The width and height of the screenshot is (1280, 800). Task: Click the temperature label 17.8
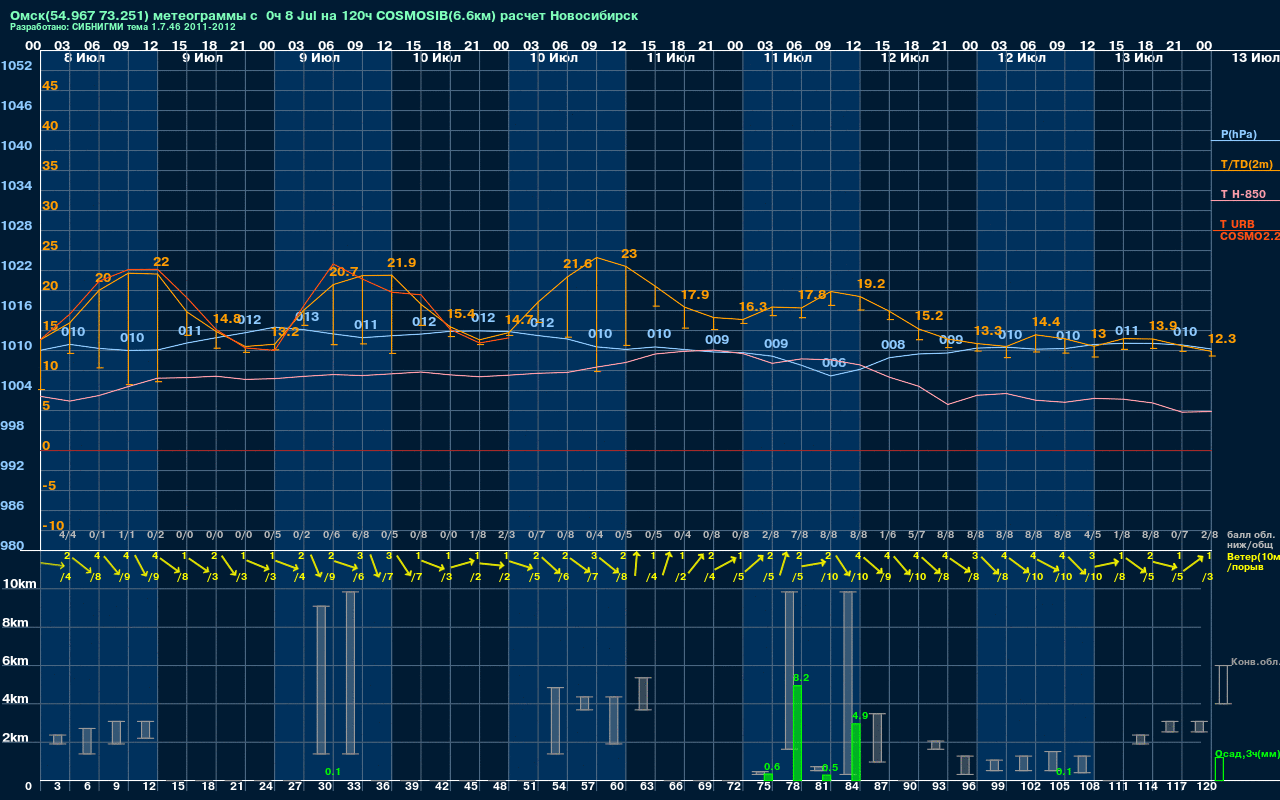pos(812,295)
